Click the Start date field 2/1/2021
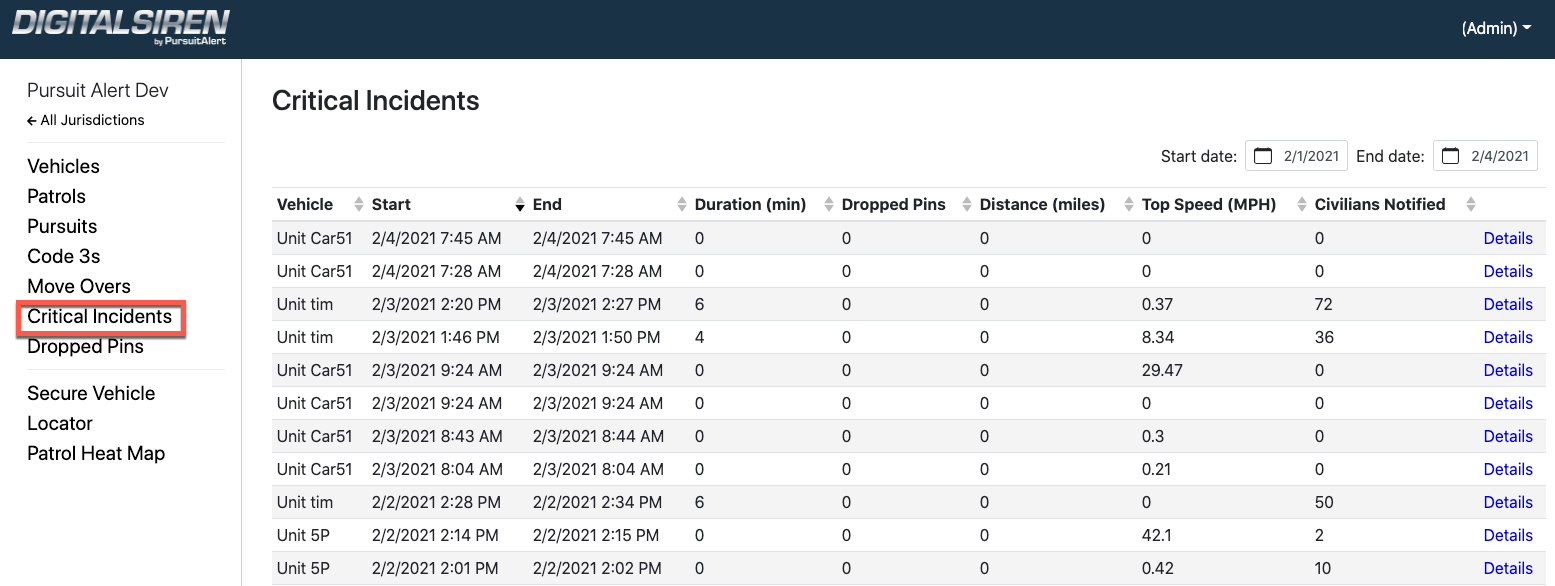 pos(1296,156)
